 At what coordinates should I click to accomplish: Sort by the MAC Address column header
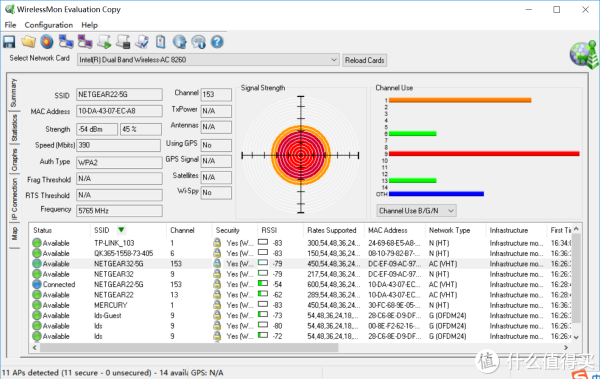click(388, 230)
